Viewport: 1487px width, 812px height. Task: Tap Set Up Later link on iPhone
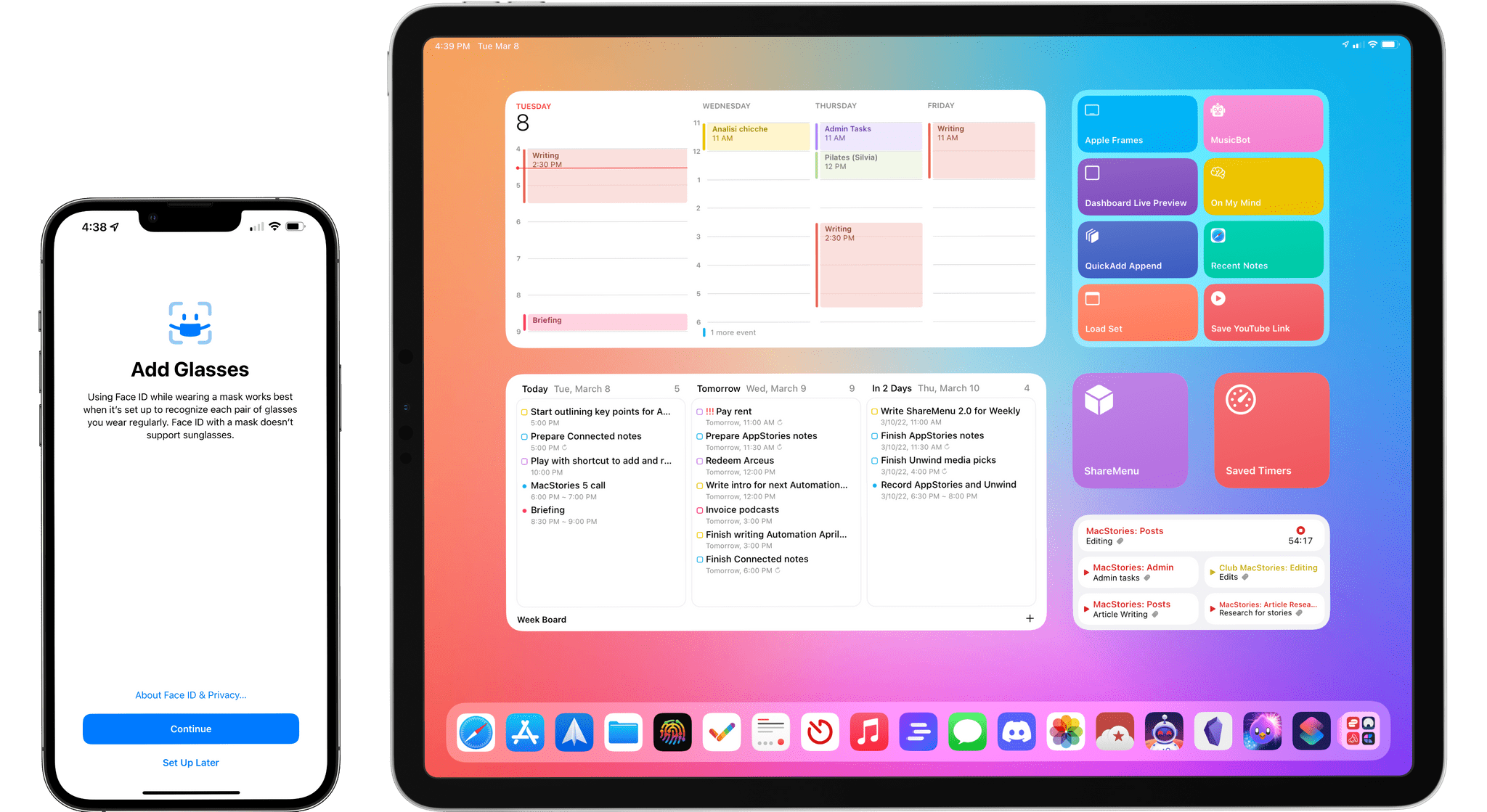coord(190,763)
